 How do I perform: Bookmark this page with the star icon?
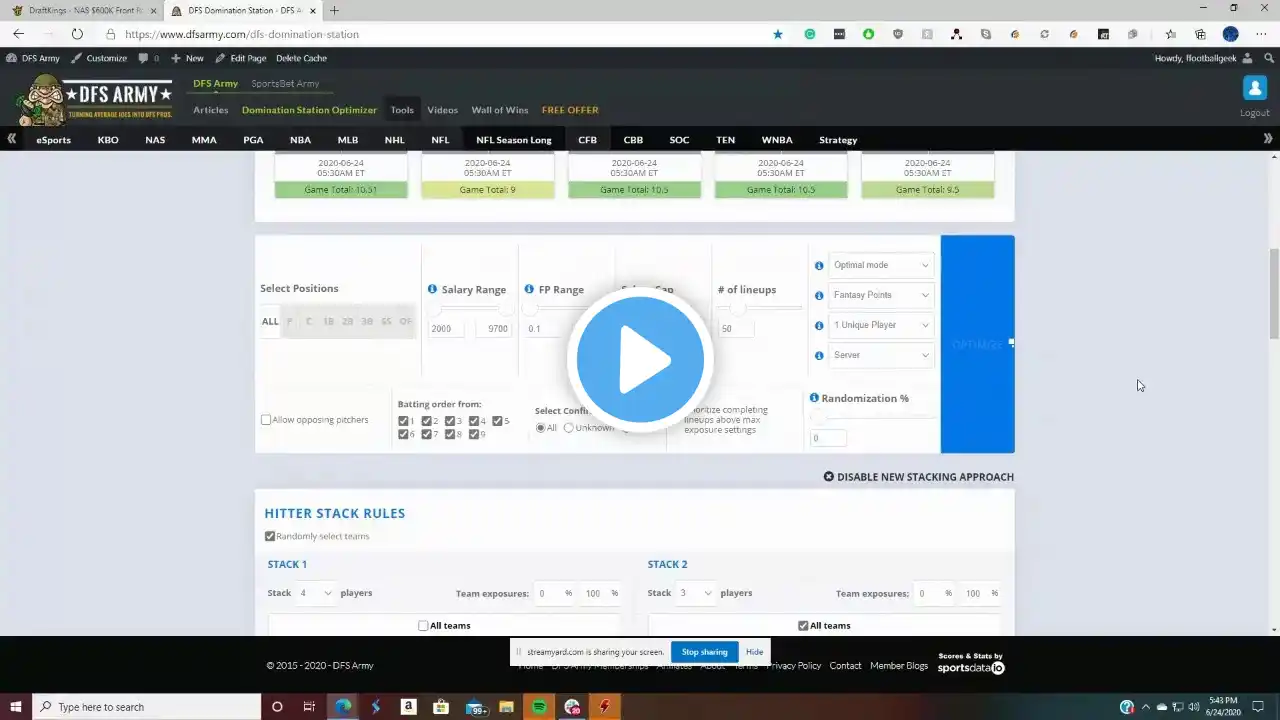pos(778,34)
